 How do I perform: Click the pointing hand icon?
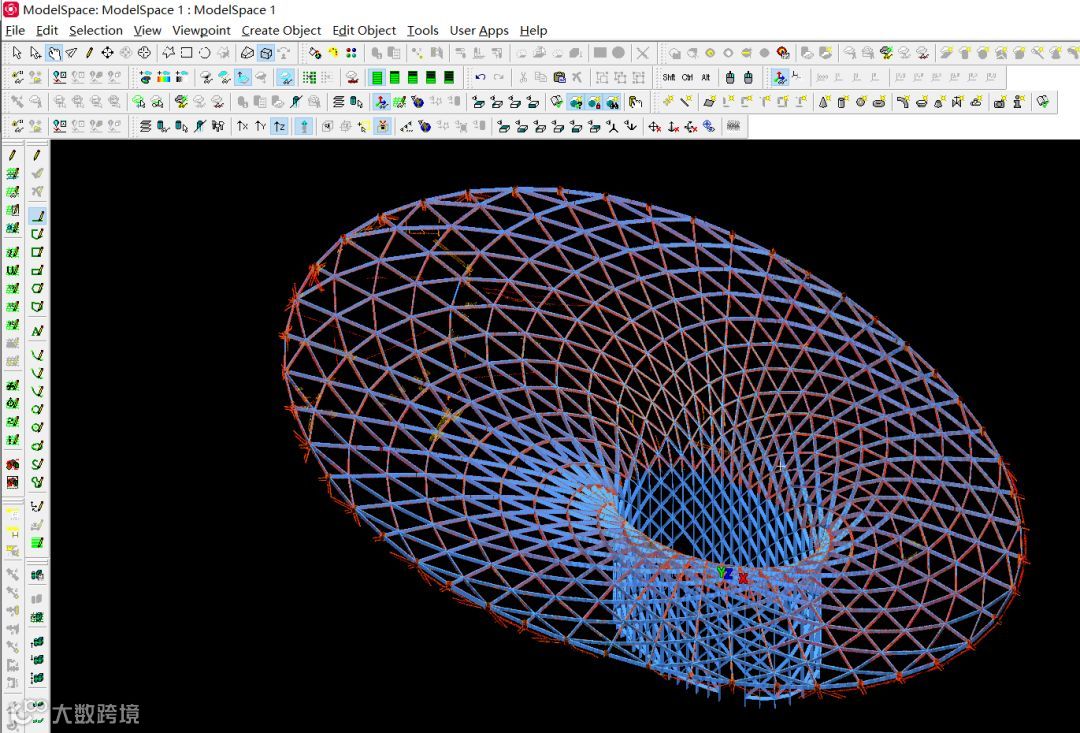pos(636,102)
